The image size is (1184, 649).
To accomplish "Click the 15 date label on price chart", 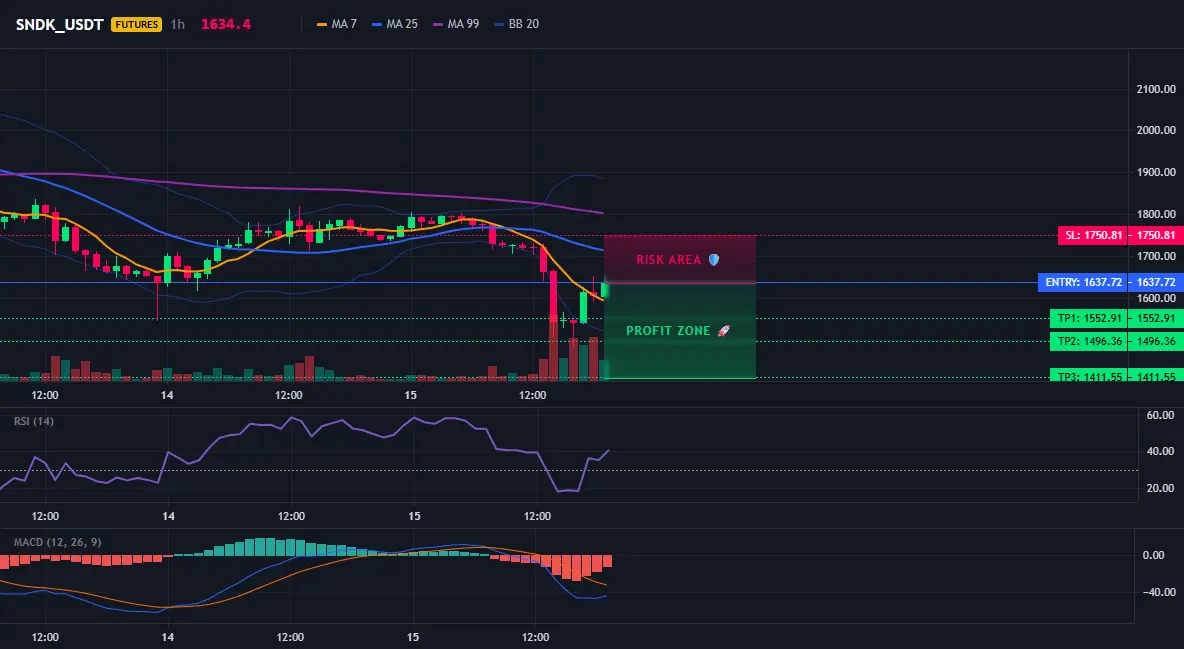I will coord(411,395).
